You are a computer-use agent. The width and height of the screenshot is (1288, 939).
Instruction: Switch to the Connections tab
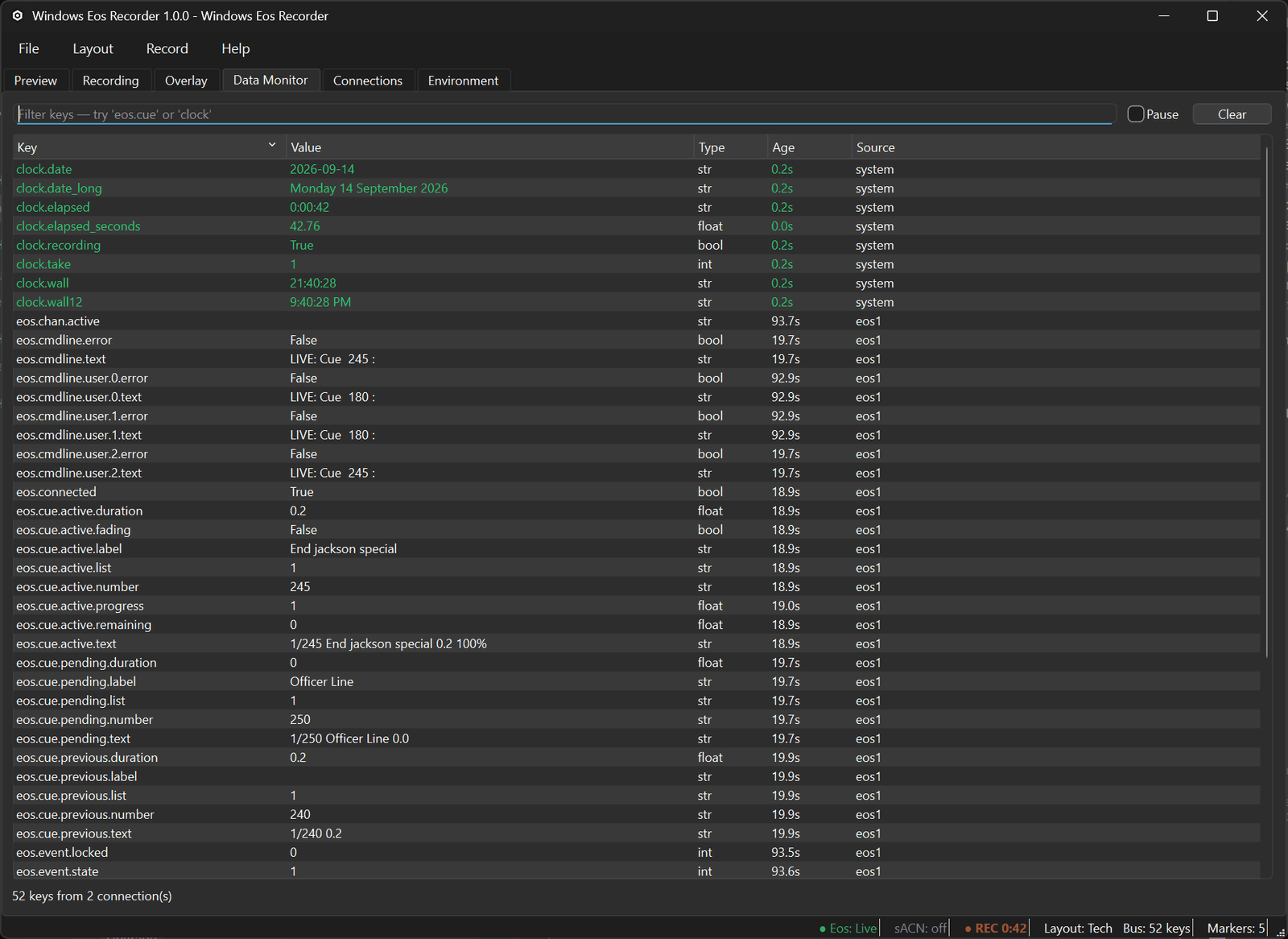click(368, 81)
